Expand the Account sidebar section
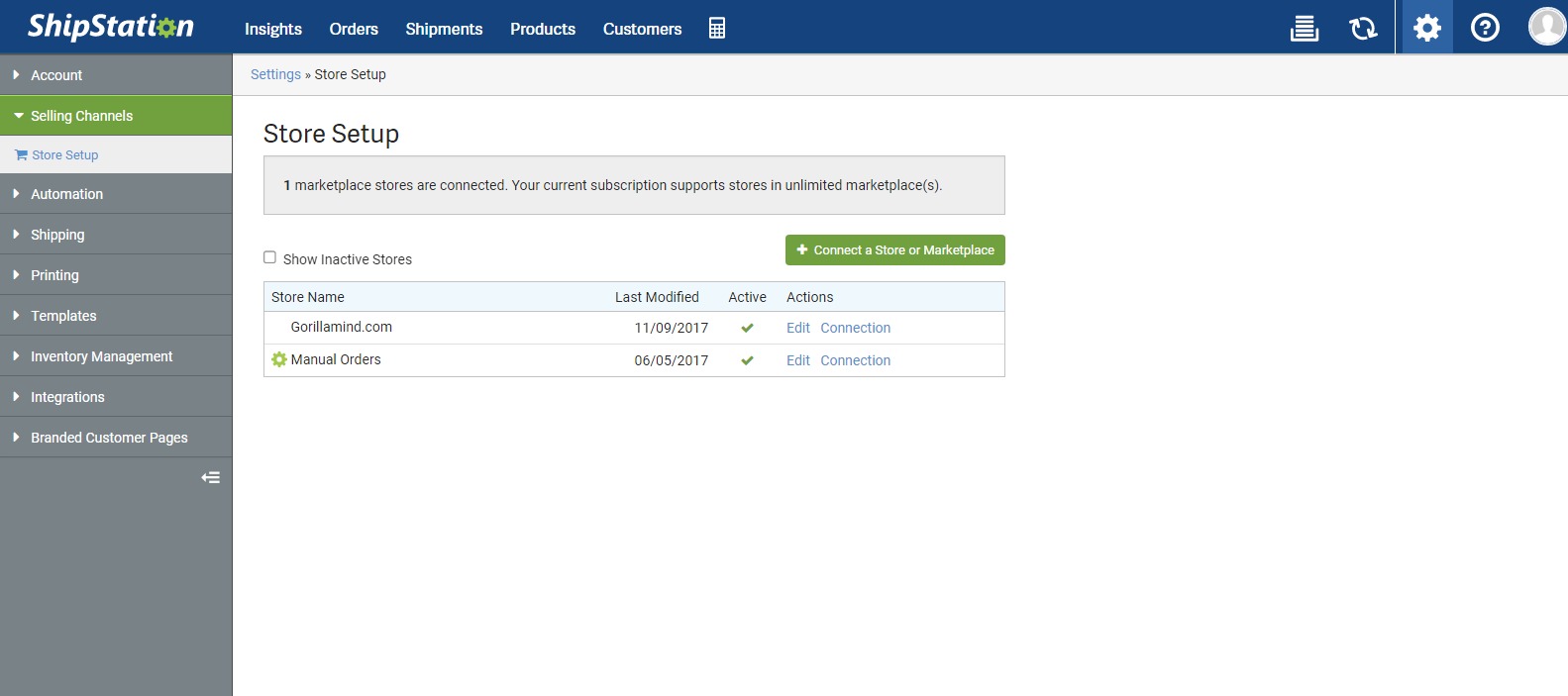This screenshot has width=1568, height=696. [56, 75]
